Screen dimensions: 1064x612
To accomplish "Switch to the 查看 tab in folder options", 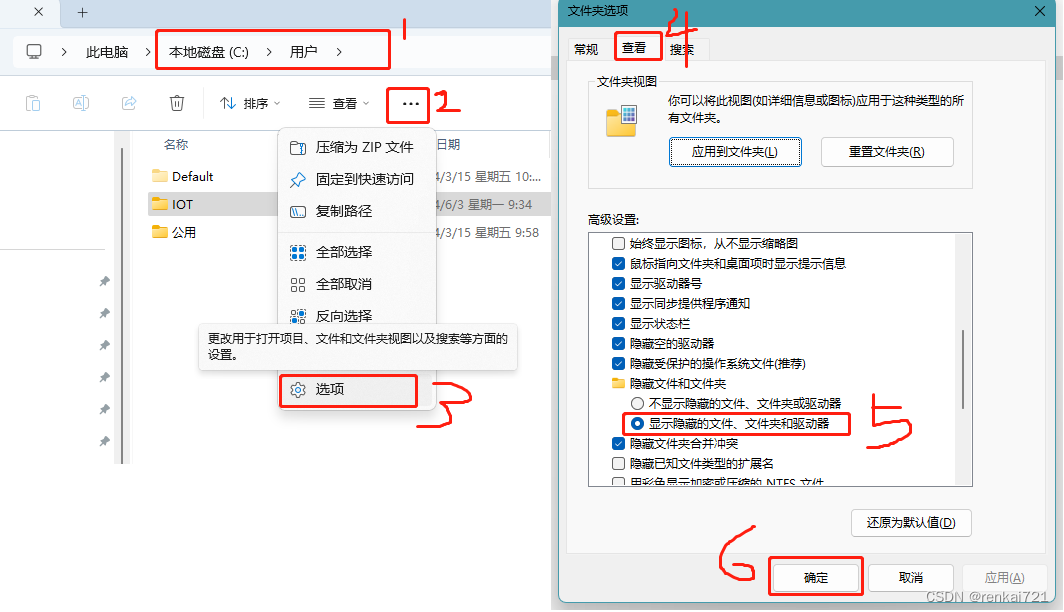I will tap(634, 48).
